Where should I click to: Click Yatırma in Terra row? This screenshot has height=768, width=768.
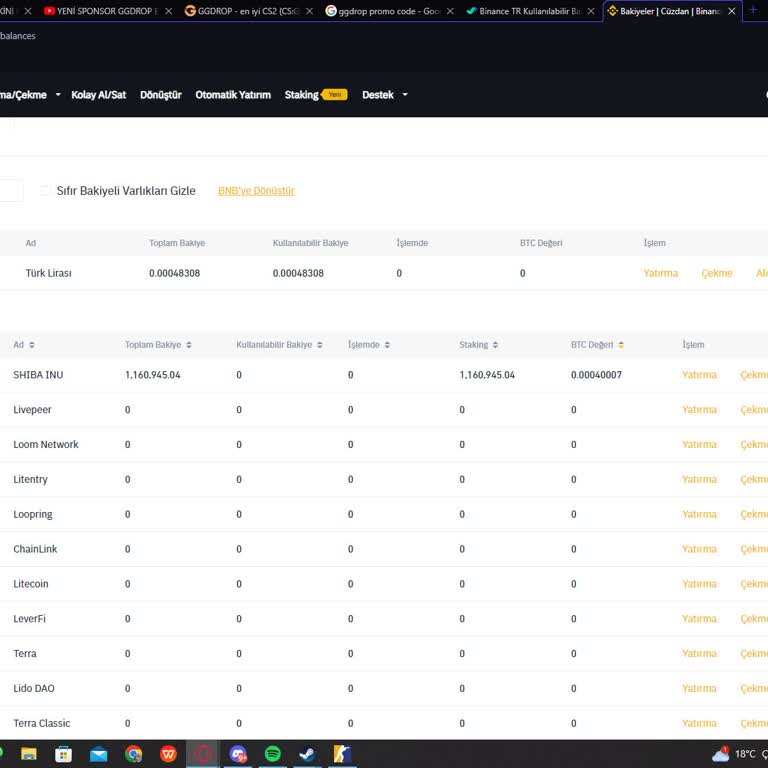pos(699,653)
